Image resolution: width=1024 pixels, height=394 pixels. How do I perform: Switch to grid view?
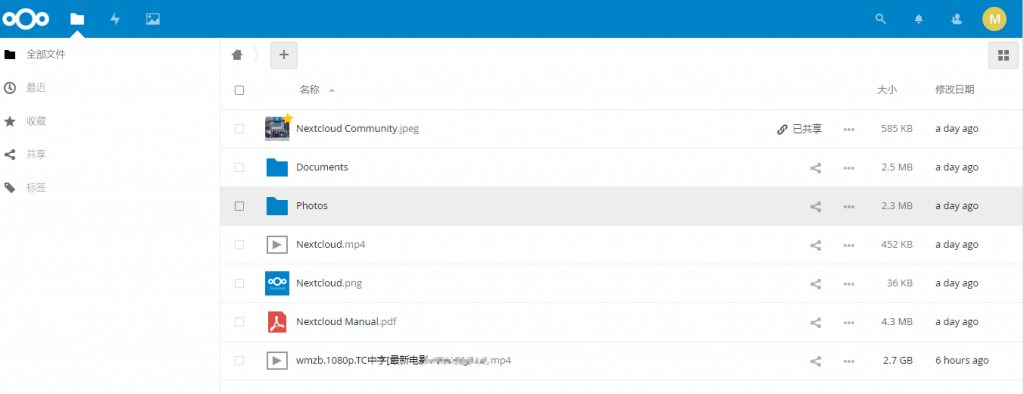click(1003, 56)
